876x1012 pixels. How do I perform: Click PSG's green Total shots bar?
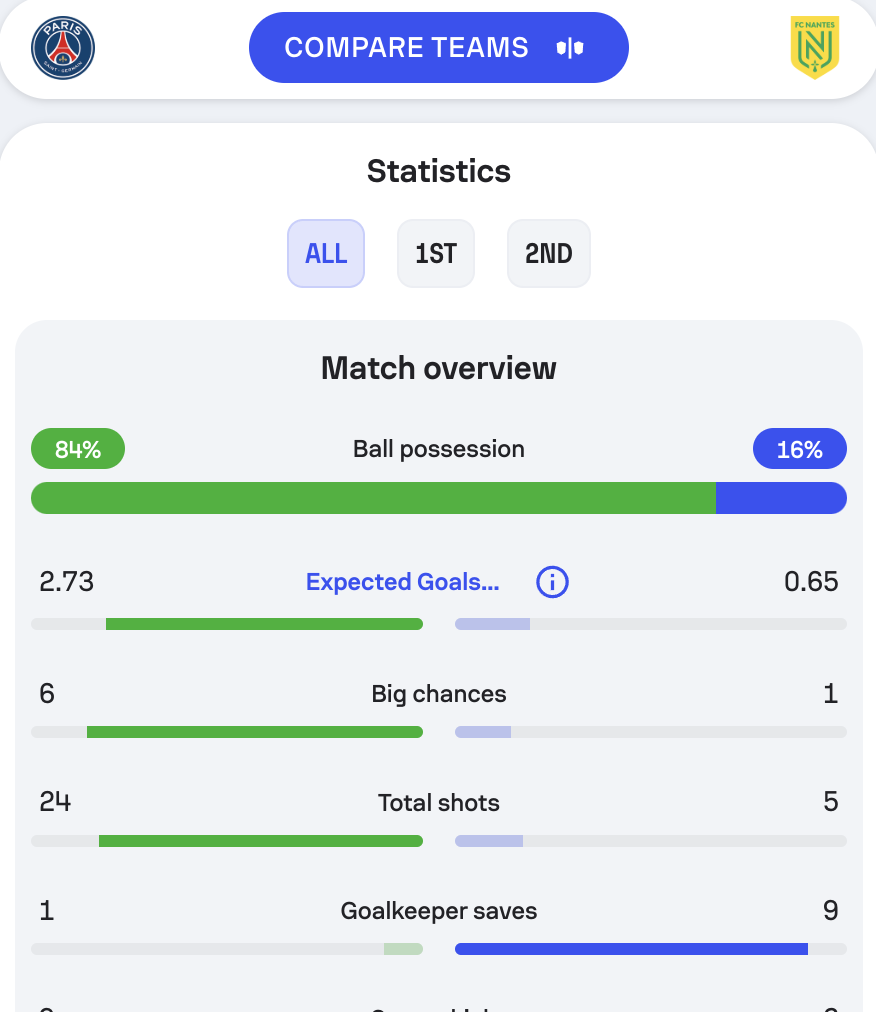click(x=260, y=841)
